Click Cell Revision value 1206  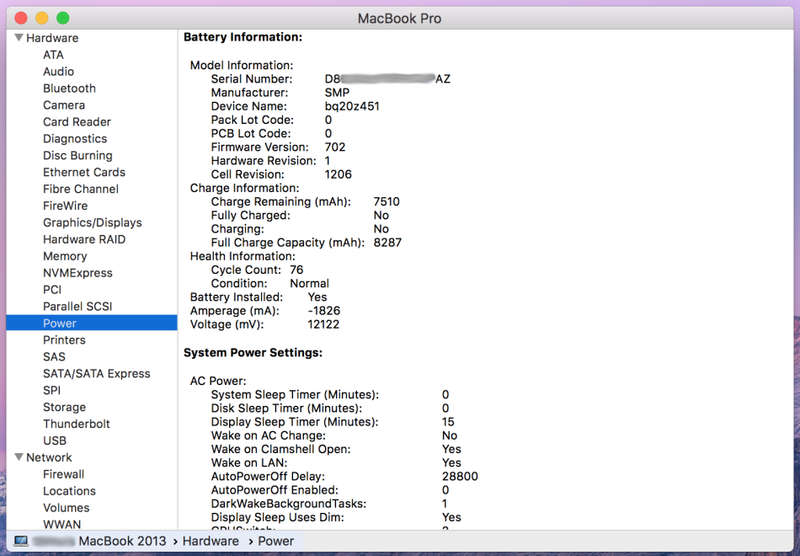[338, 174]
